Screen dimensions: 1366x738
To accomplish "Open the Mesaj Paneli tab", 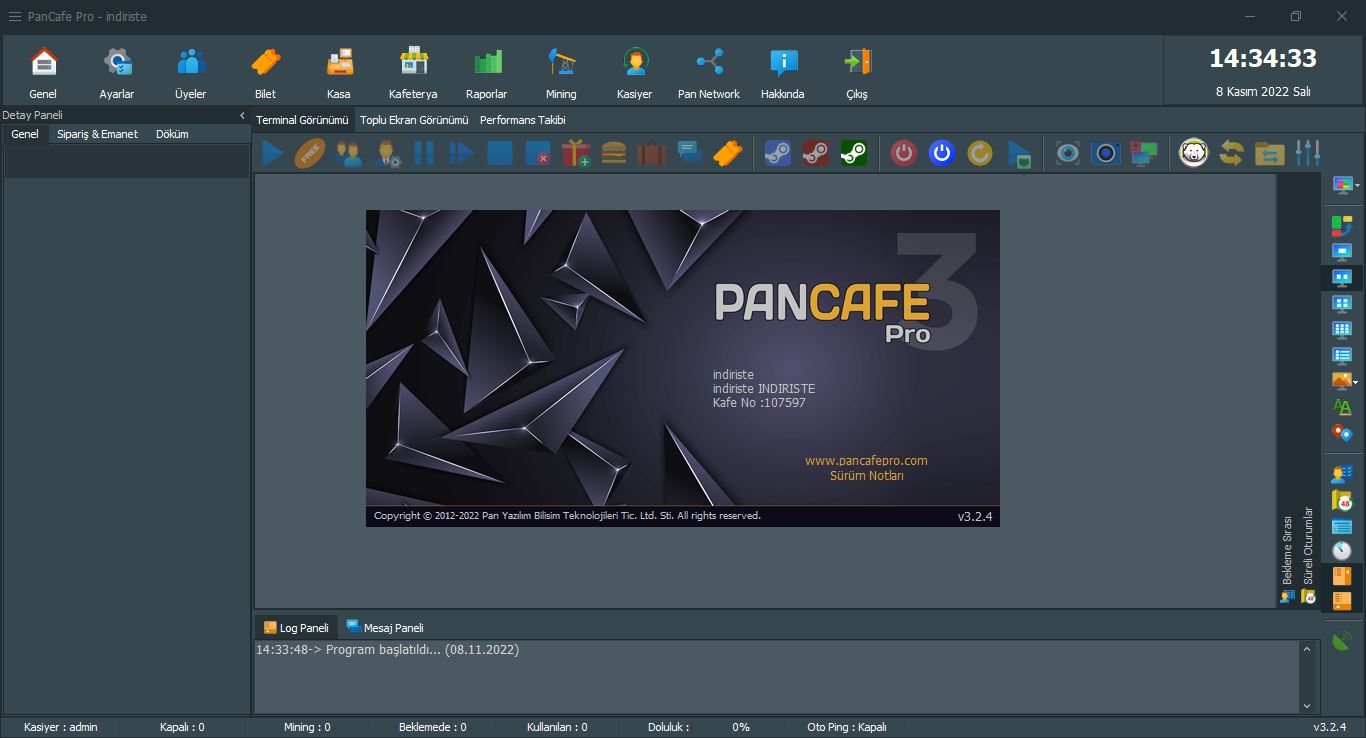I will 385,628.
